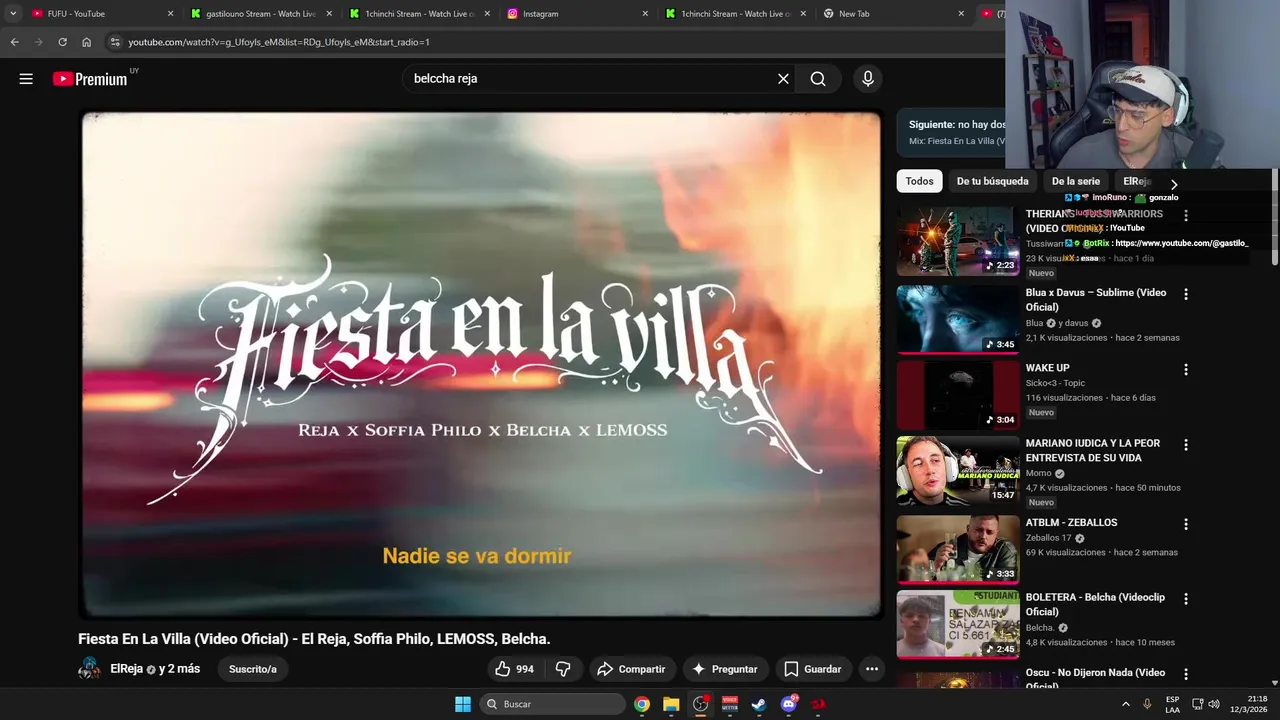Open File Explorer from taskbar
Viewport: 1280px width, 720px height.
pyautogui.click(x=671, y=704)
